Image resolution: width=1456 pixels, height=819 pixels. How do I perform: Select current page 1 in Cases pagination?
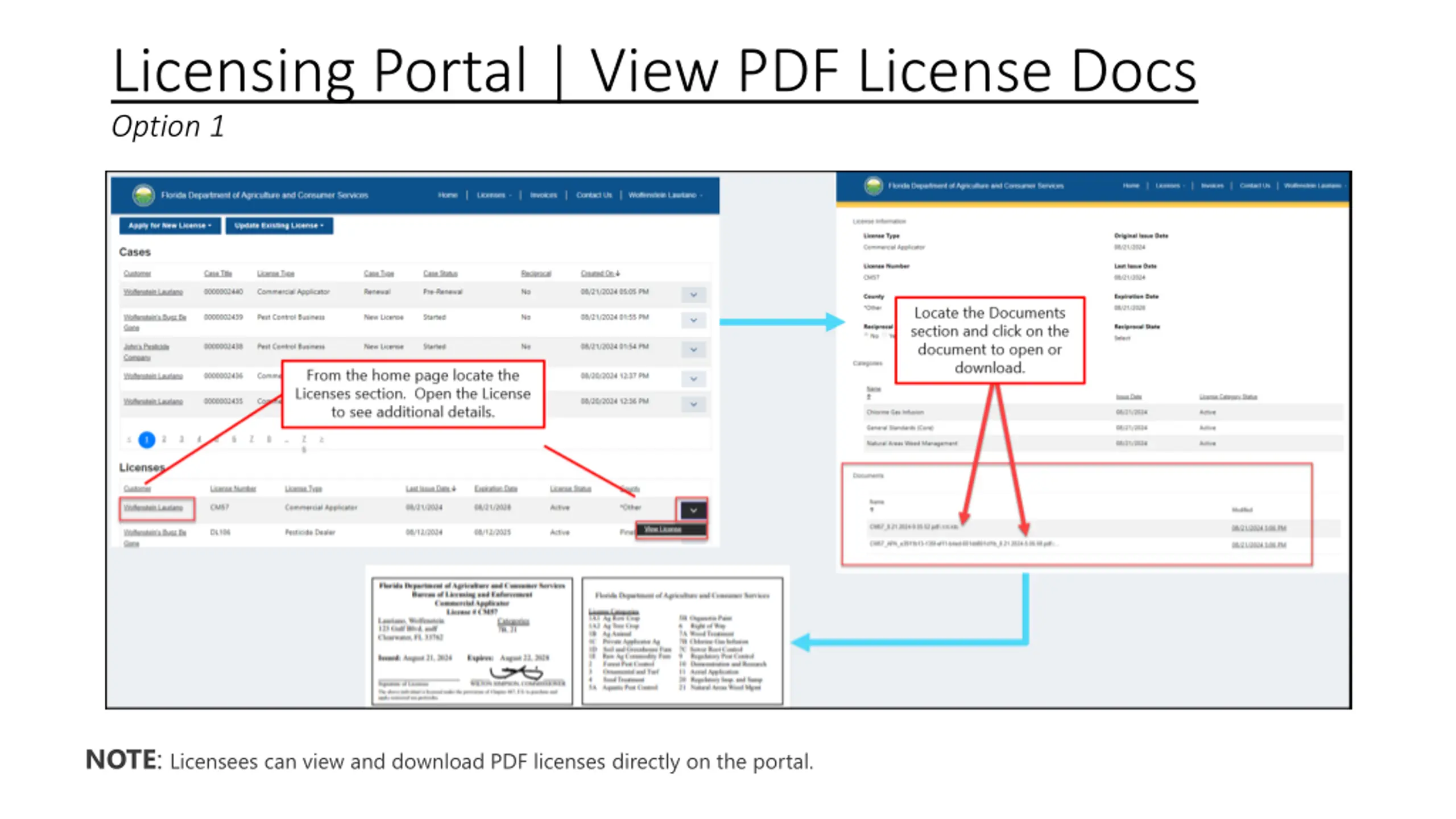tap(147, 440)
